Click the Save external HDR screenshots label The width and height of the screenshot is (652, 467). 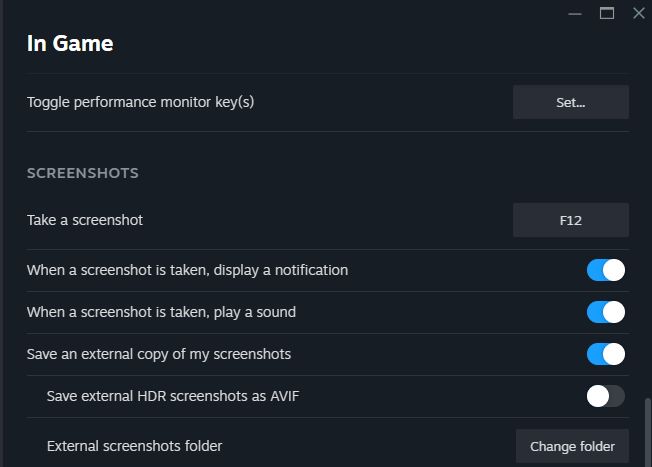click(x=173, y=396)
